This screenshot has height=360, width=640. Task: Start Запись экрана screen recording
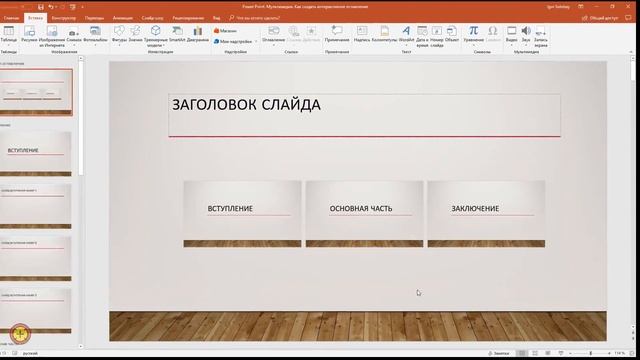point(540,36)
